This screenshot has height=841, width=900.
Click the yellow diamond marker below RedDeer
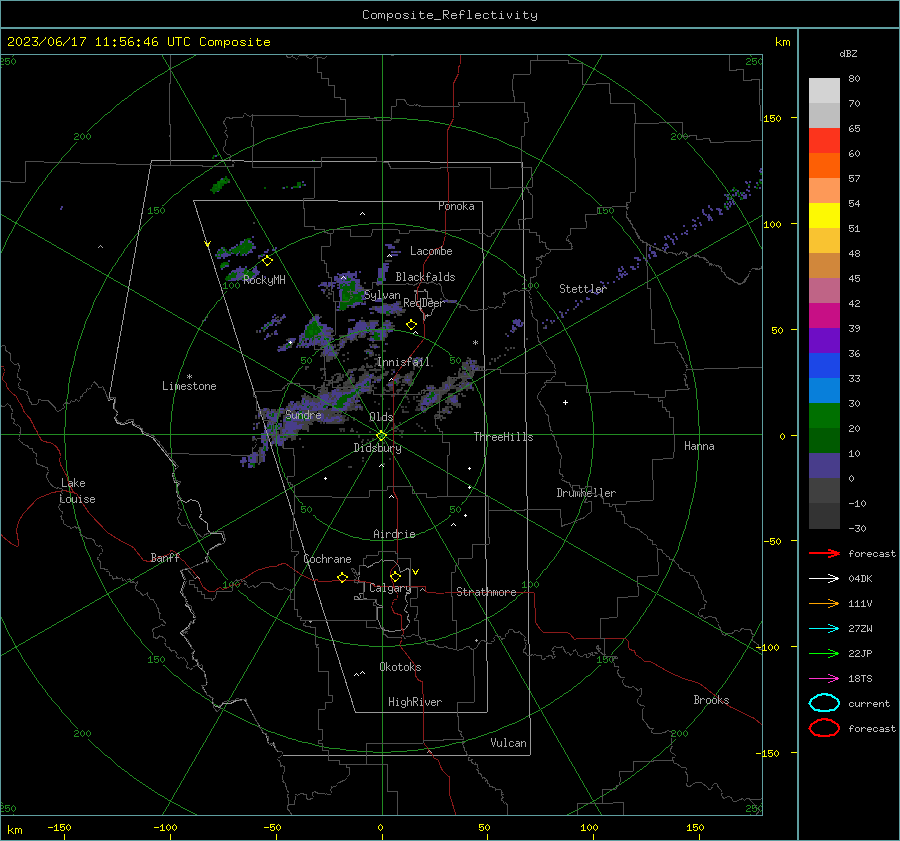(411, 325)
